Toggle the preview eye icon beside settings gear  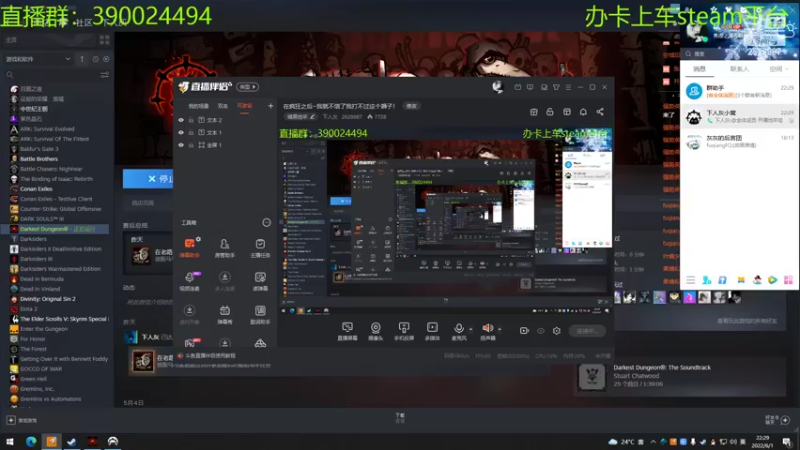point(541,331)
